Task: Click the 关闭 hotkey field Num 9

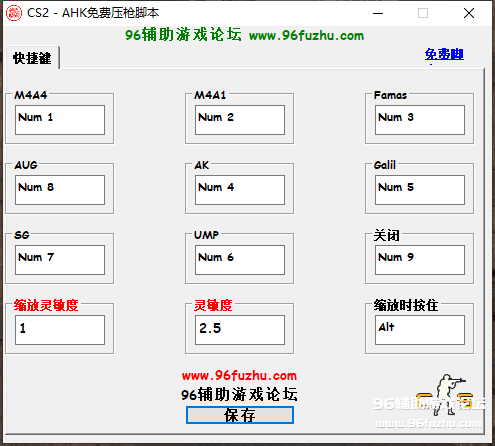Action: pyautogui.click(x=420, y=260)
